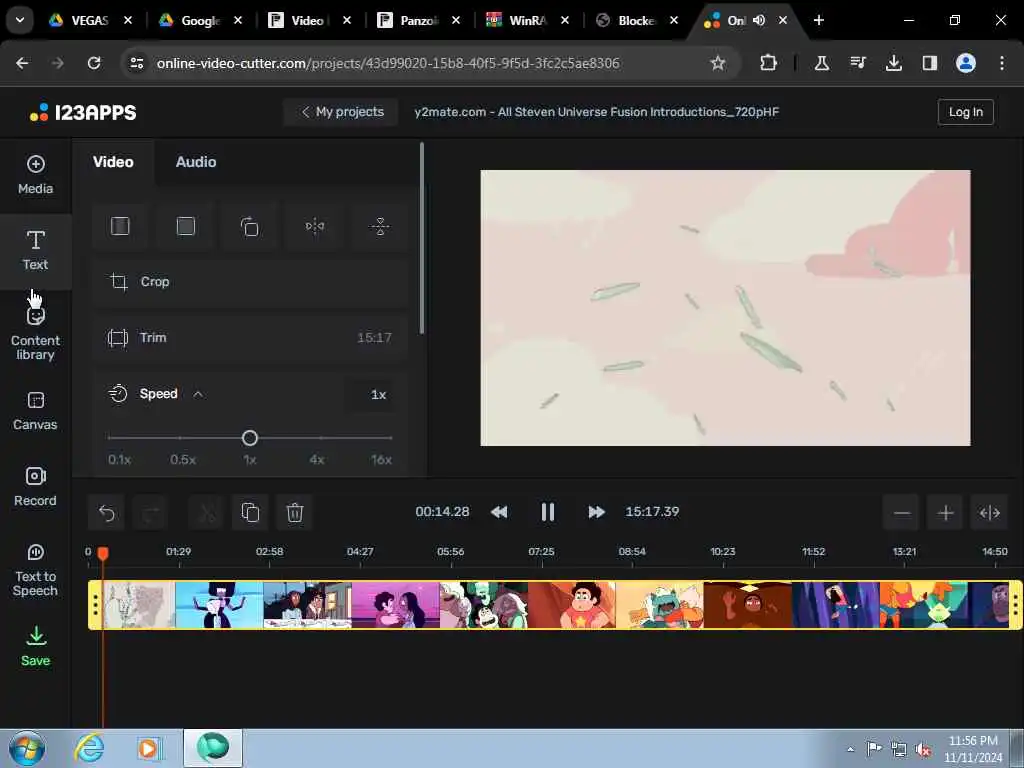Viewport: 1024px width, 768px height.
Task: Open the tab search dropdown
Action: click(x=20, y=20)
